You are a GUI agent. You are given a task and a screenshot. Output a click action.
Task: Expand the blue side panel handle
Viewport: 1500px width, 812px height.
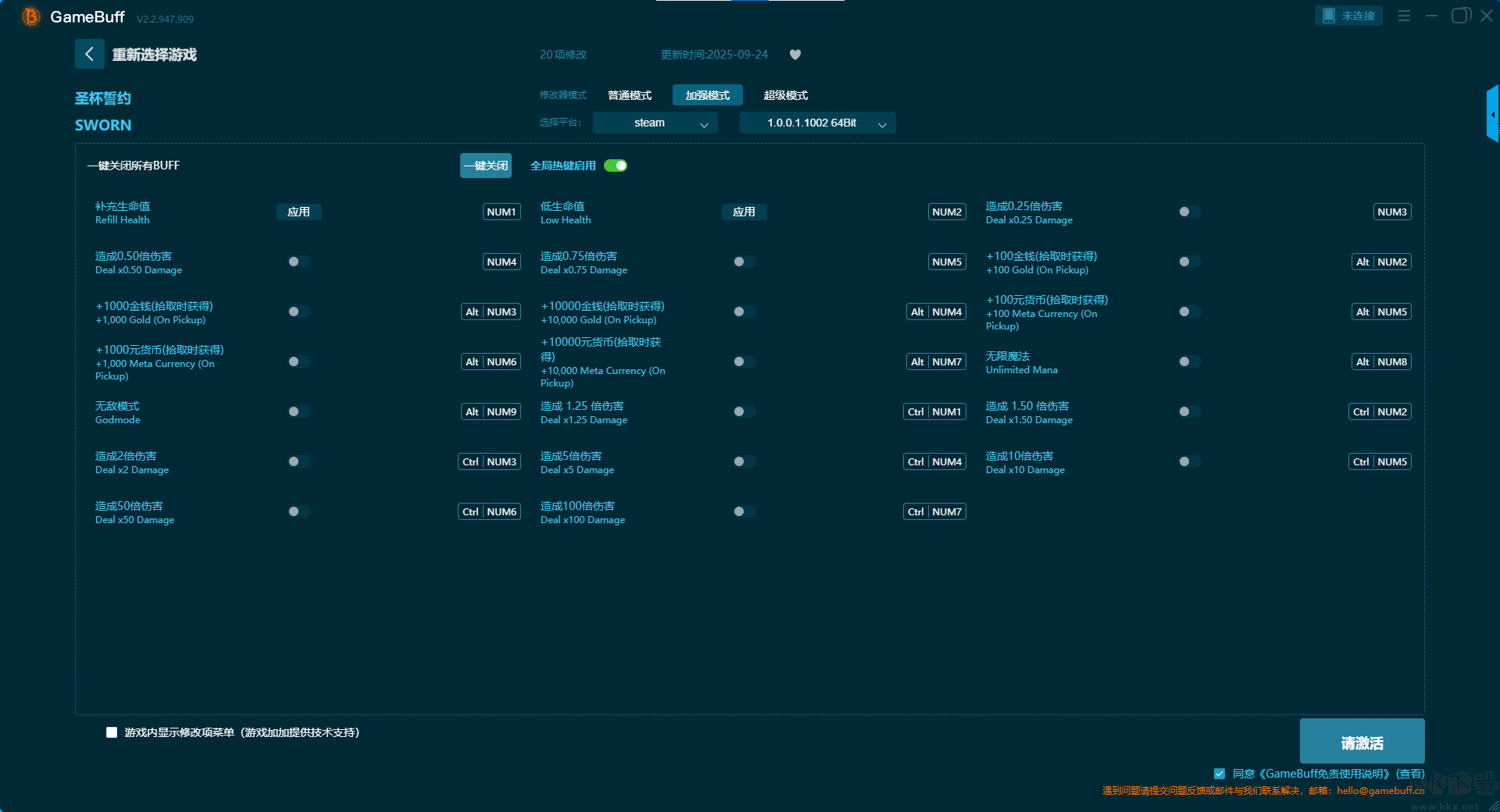click(x=1492, y=114)
